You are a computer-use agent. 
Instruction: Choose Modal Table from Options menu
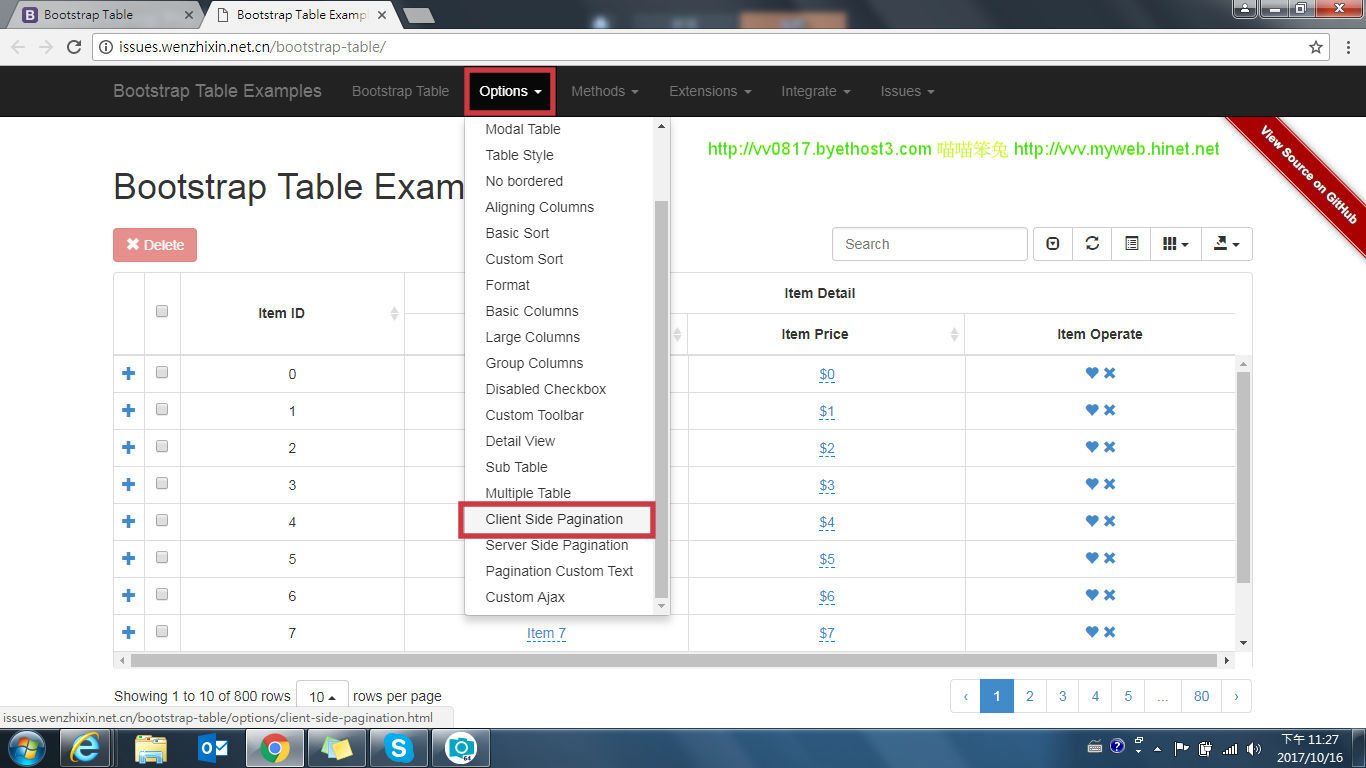click(x=557, y=129)
